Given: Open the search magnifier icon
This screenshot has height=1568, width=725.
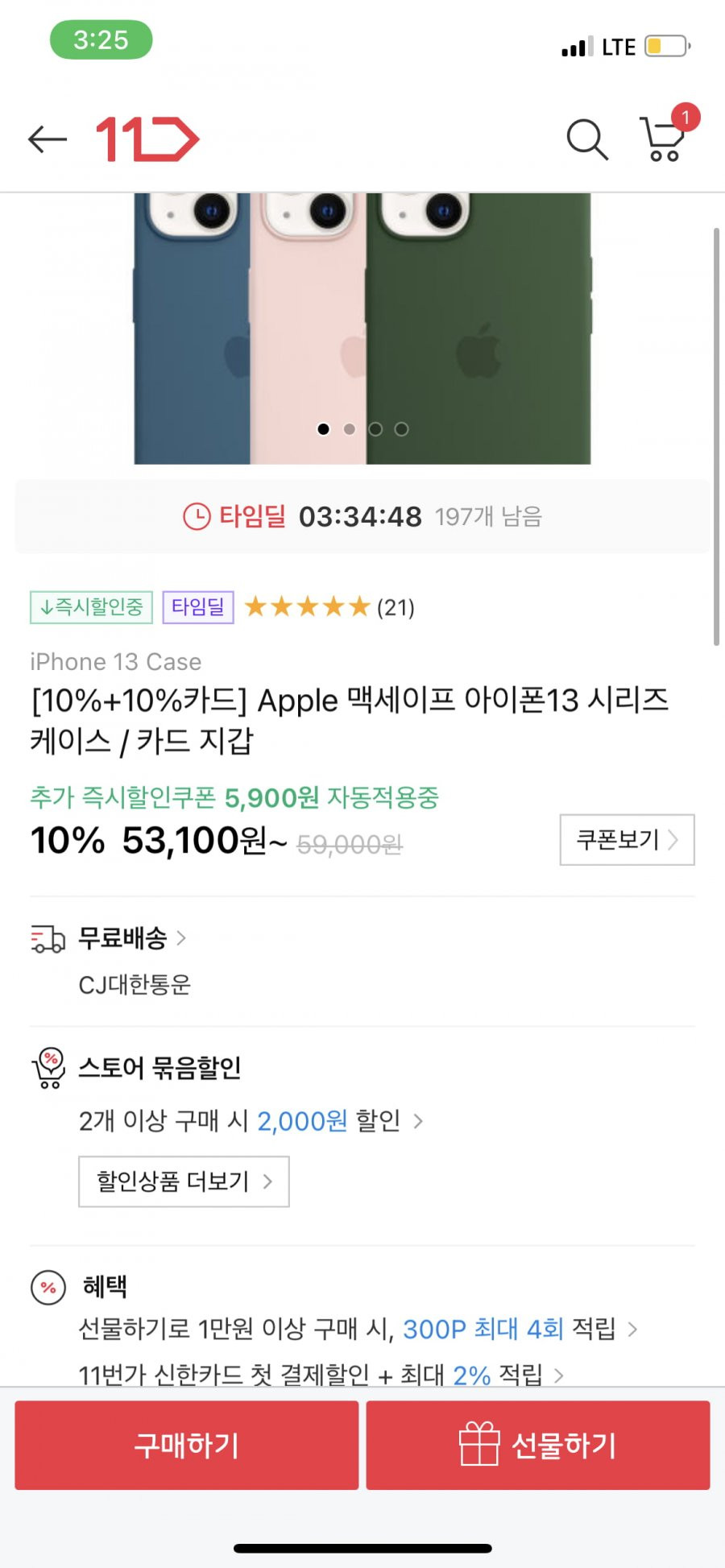Looking at the screenshot, I should (587, 139).
